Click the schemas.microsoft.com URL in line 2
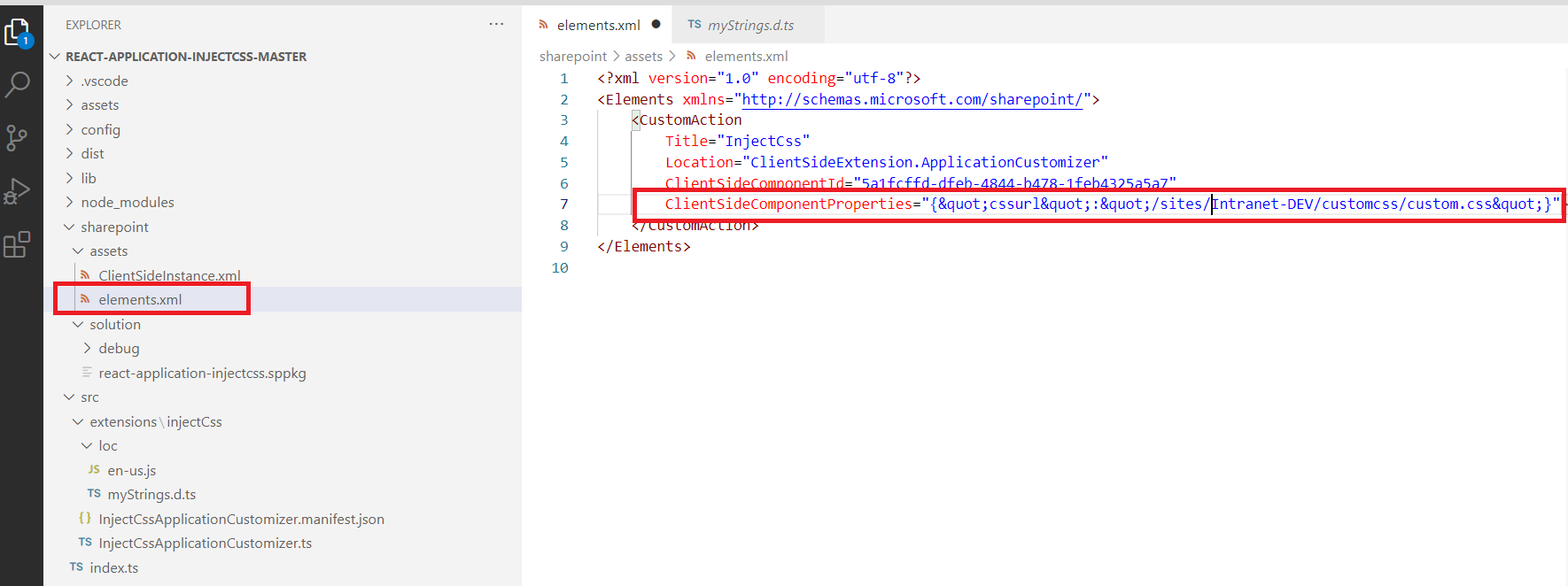Image resolution: width=1568 pixels, height=586 pixels. 912,99
